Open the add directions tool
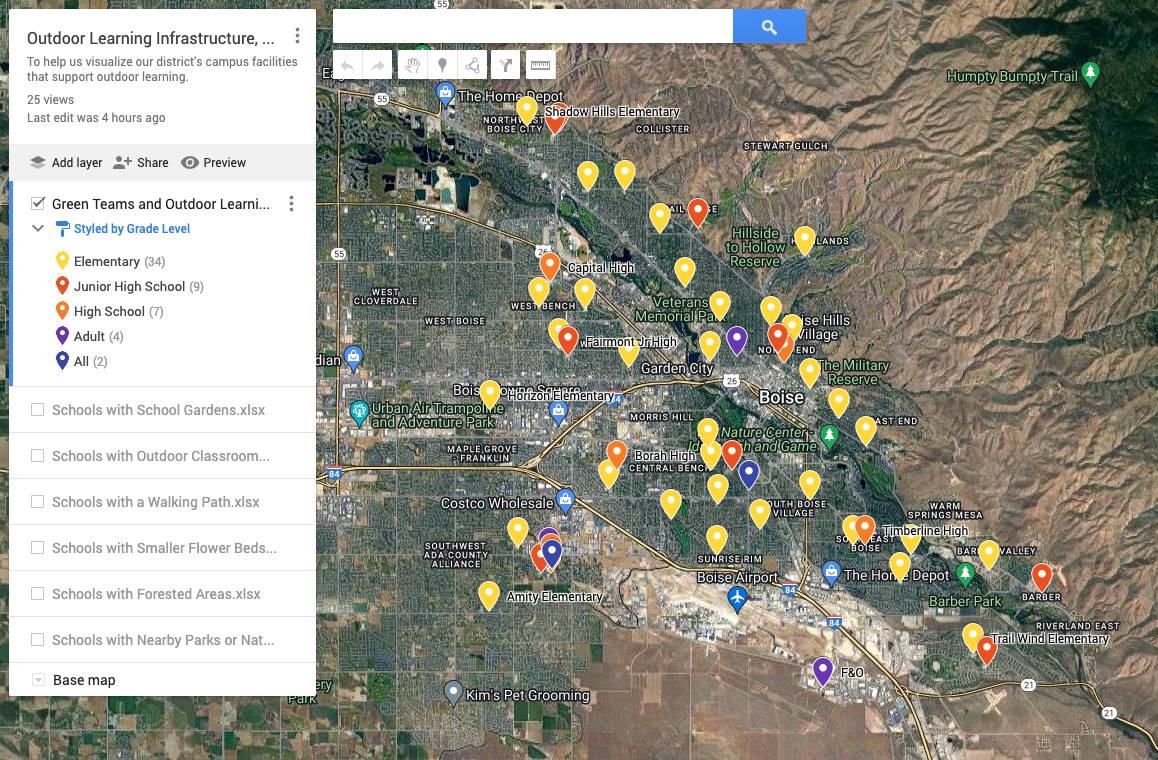Screen dimensions: 1158x760 click(x=507, y=66)
